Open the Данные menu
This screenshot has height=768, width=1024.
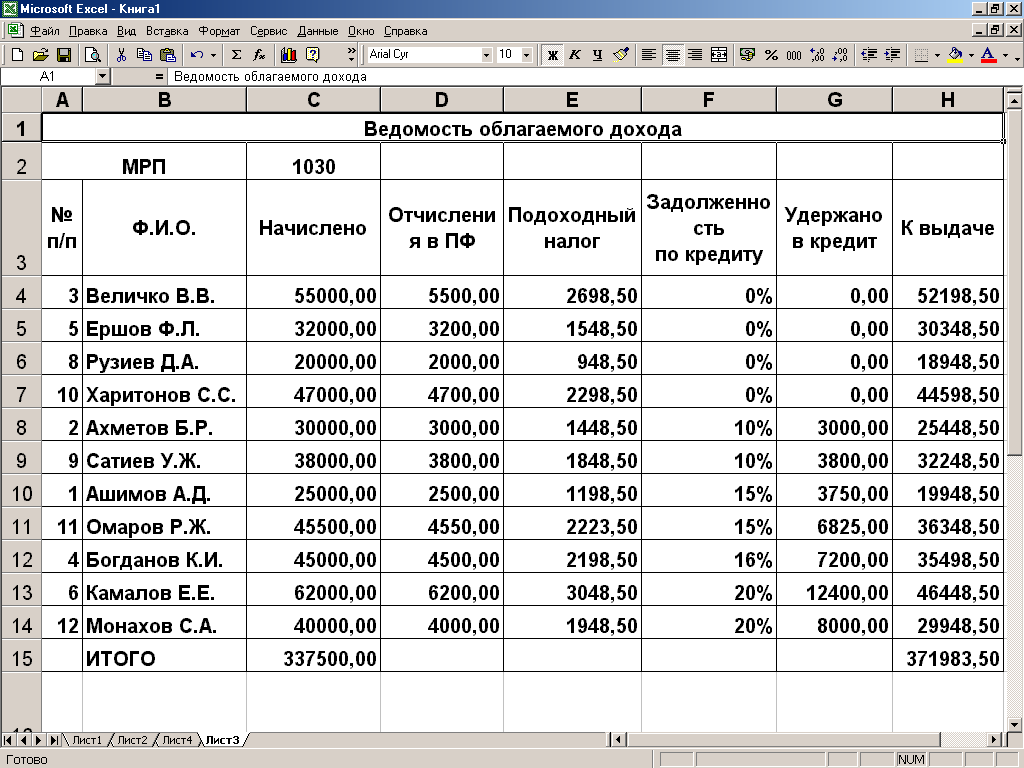pos(317,31)
